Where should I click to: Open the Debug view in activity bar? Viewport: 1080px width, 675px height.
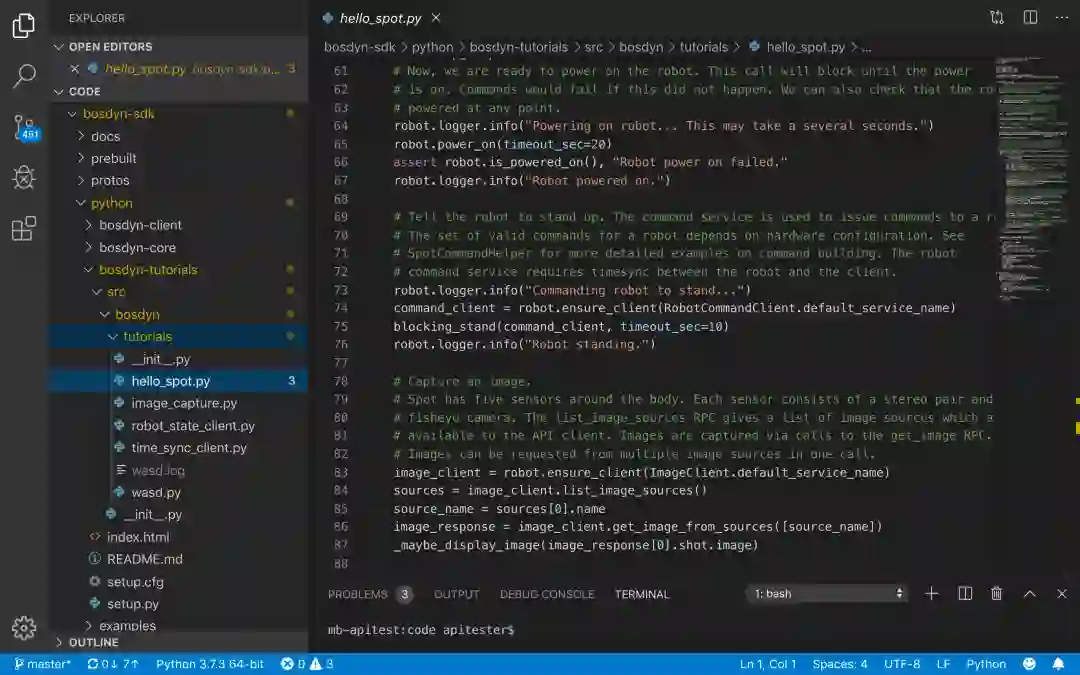pyautogui.click(x=23, y=178)
